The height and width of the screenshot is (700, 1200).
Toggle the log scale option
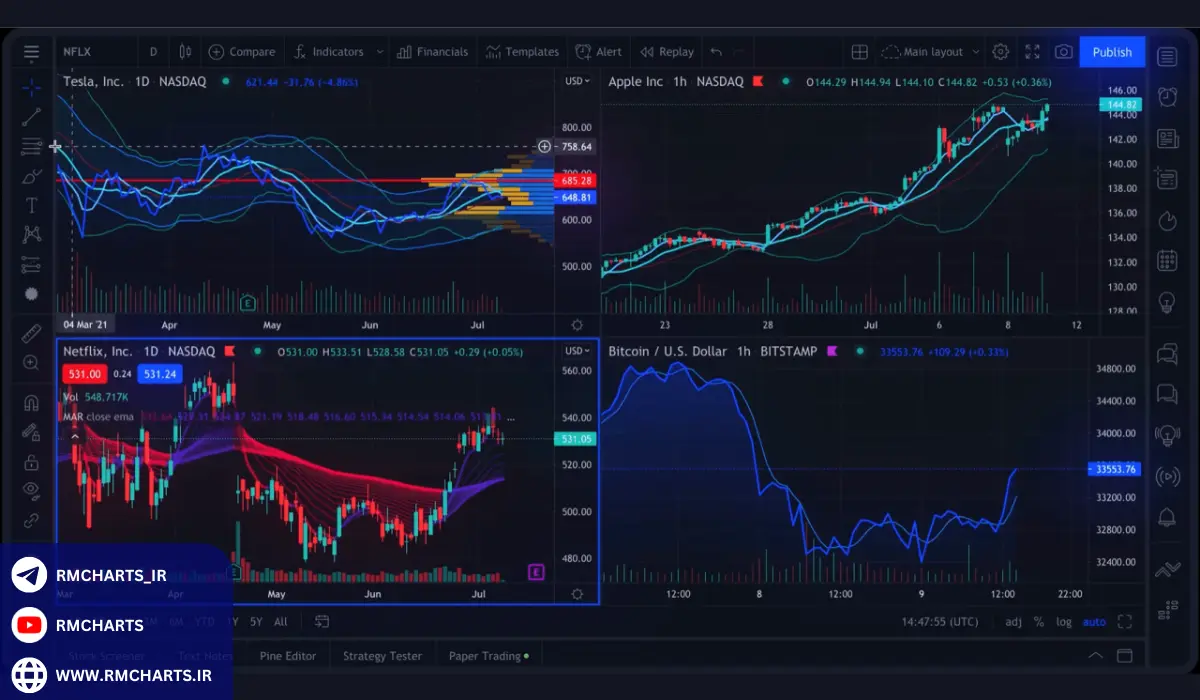(1064, 622)
